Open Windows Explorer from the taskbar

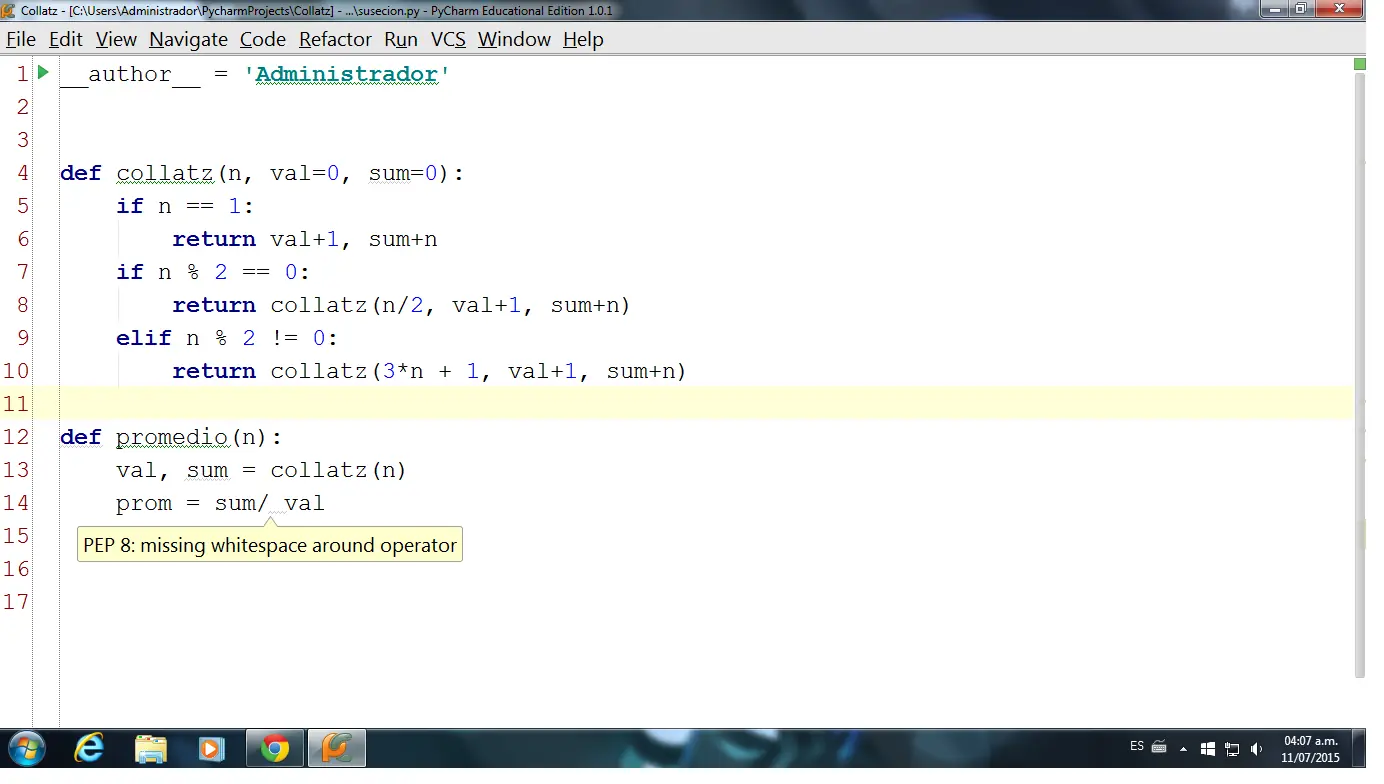click(151, 748)
